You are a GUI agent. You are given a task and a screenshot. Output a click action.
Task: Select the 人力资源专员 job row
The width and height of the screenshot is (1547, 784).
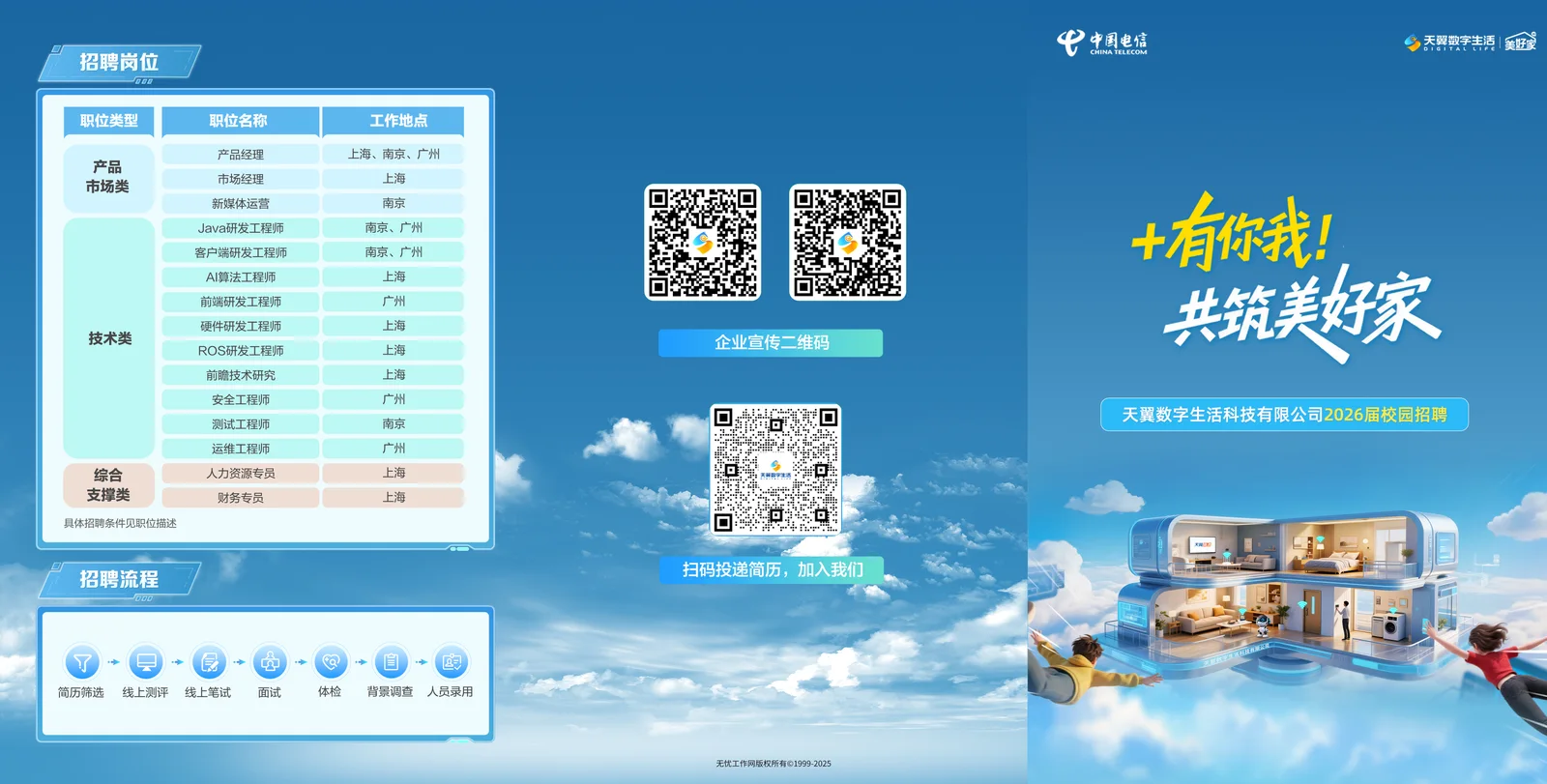tap(313, 474)
